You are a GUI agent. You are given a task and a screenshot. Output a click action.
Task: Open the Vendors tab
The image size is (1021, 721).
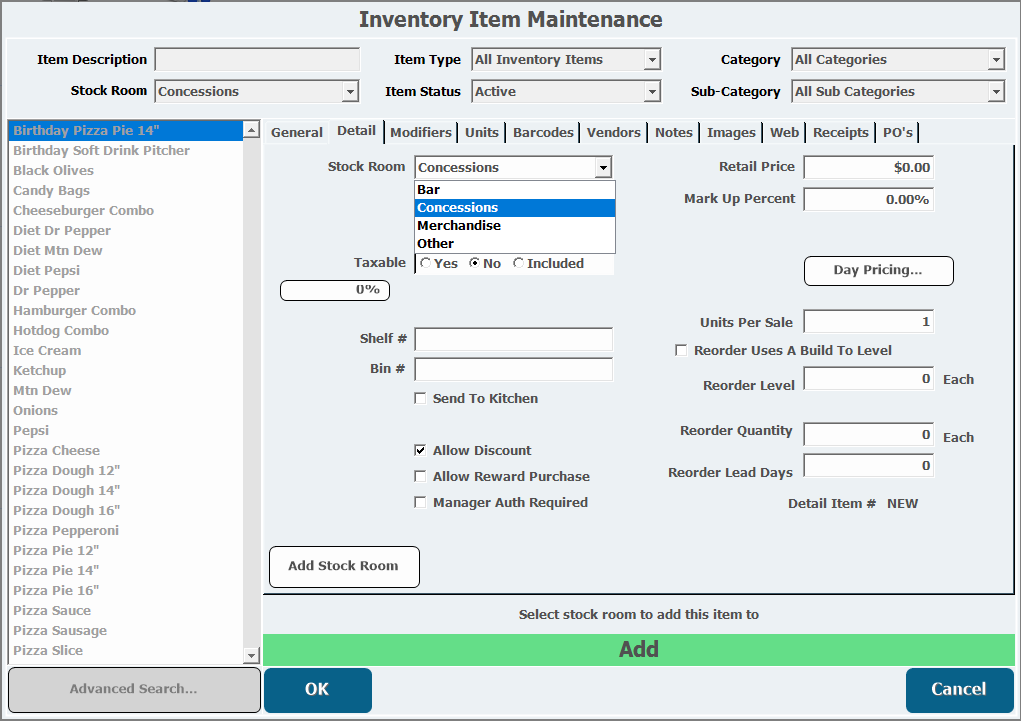point(613,132)
